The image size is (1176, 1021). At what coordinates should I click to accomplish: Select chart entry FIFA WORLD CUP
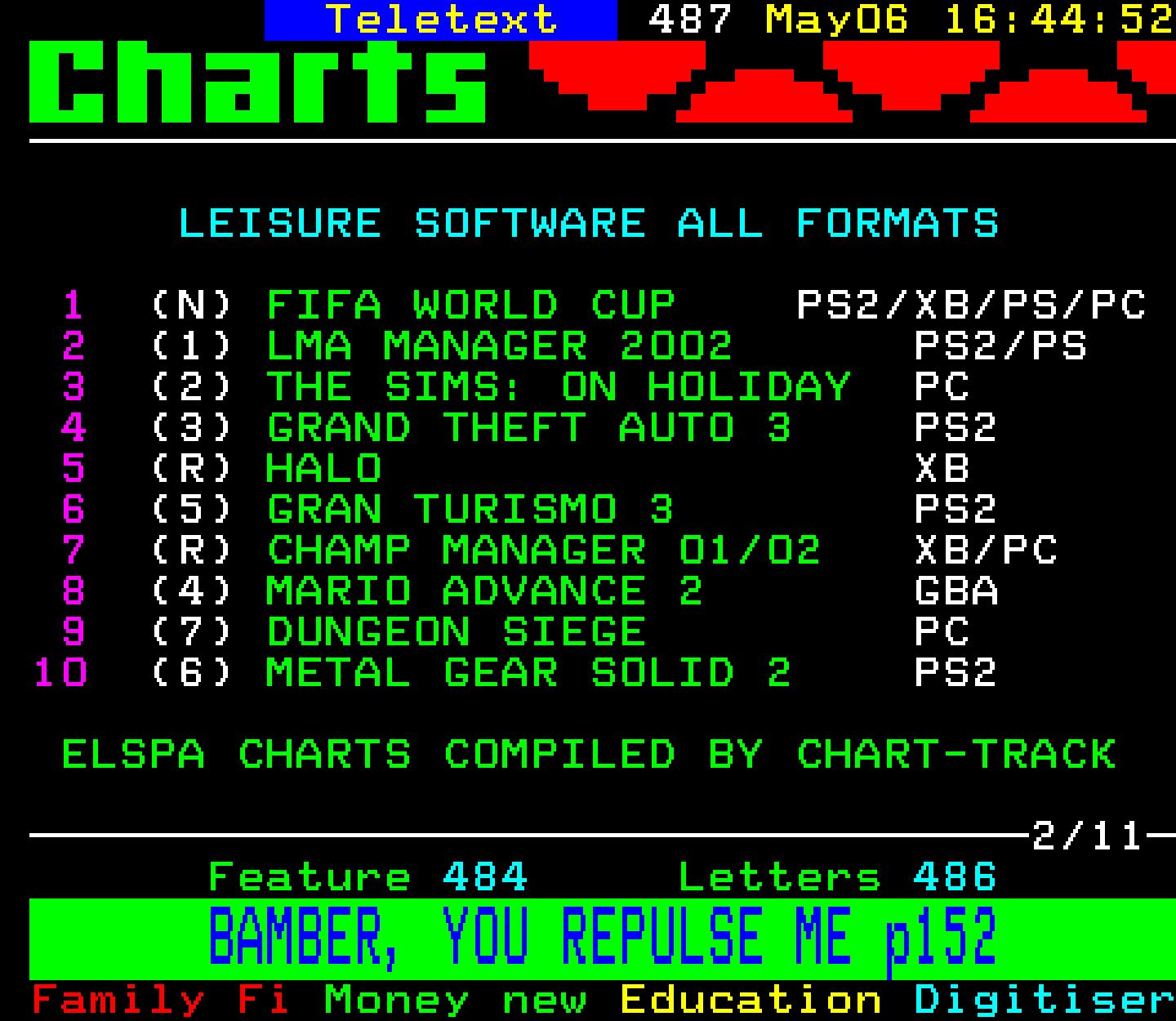click(x=471, y=305)
